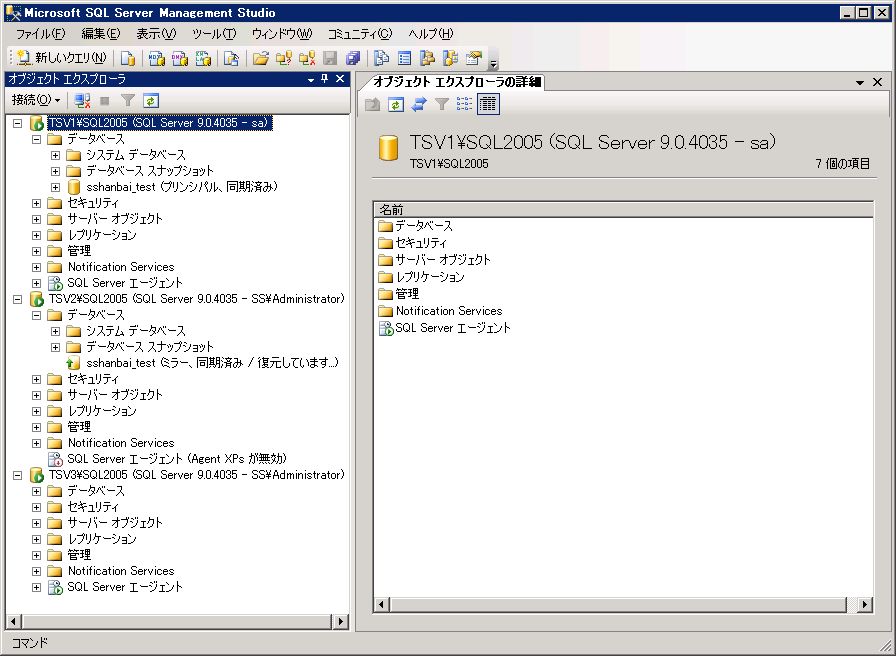Expand データベース folder under TSV3
This screenshot has width=896, height=656.
[x=37, y=491]
